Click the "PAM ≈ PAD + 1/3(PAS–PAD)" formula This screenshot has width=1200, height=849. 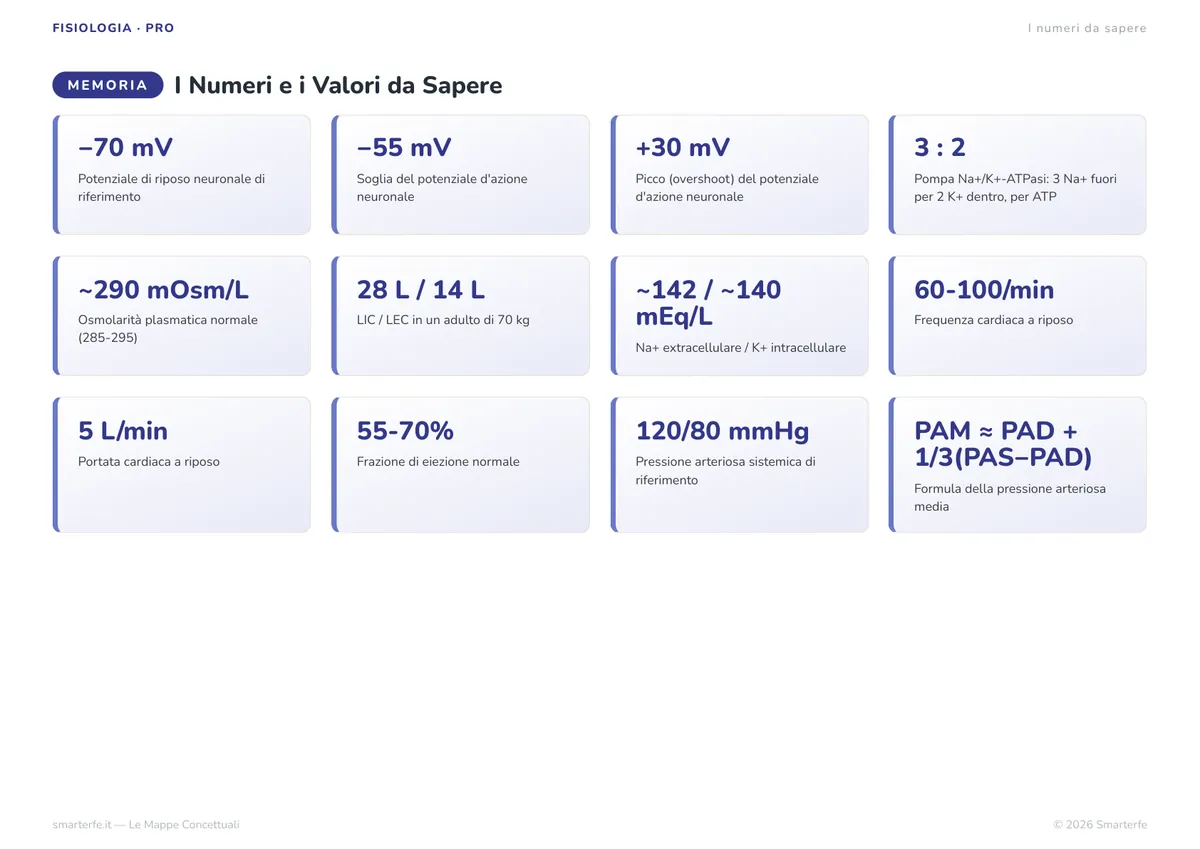pyautogui.click(x=1004, y=444)
